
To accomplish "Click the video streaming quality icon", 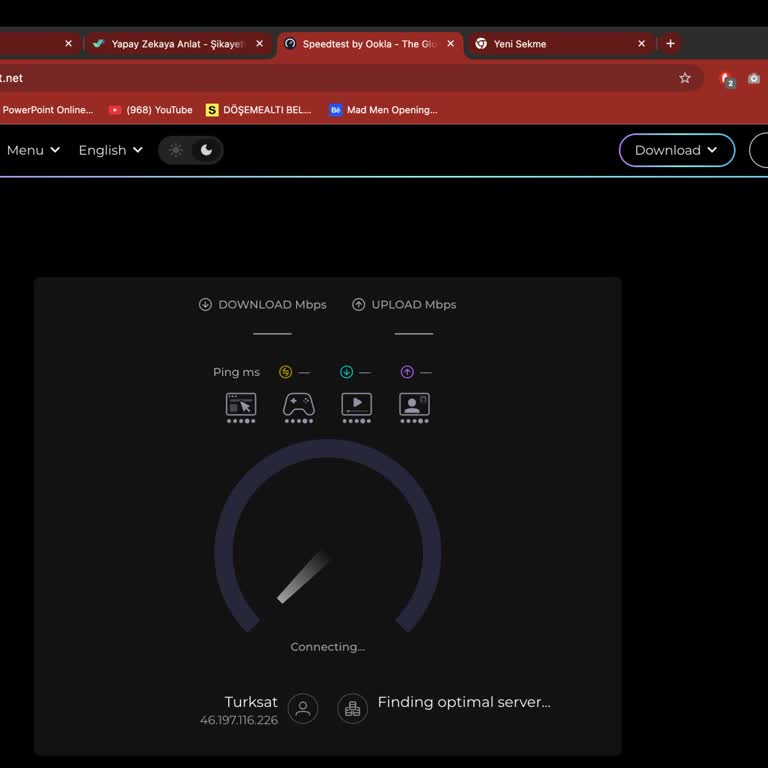I will (357, 408).
